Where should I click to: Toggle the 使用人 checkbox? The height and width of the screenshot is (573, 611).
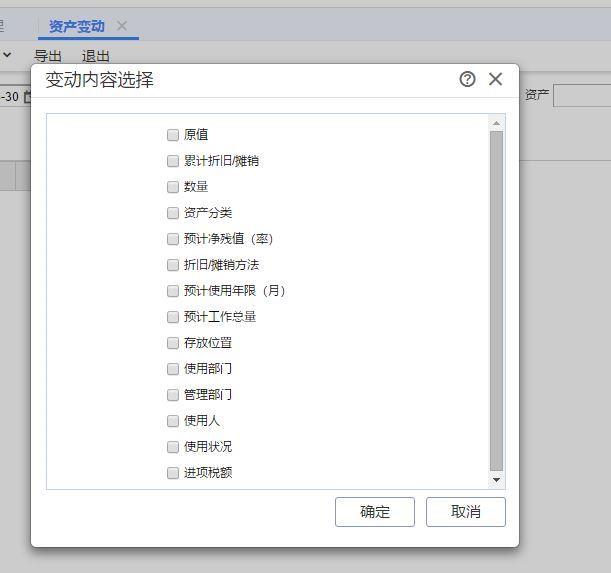pyautogui.click(x=173, y=421)
